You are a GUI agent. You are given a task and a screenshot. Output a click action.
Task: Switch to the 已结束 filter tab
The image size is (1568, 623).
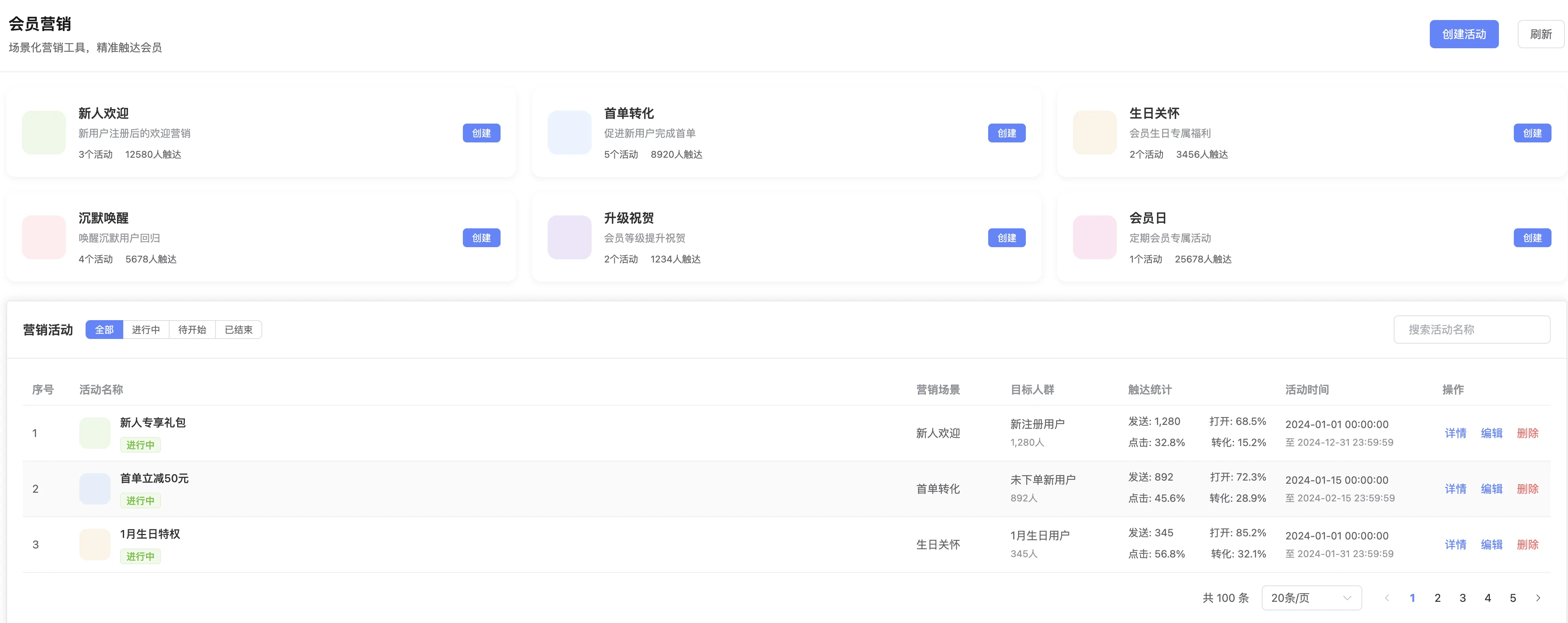pos(238,329)
